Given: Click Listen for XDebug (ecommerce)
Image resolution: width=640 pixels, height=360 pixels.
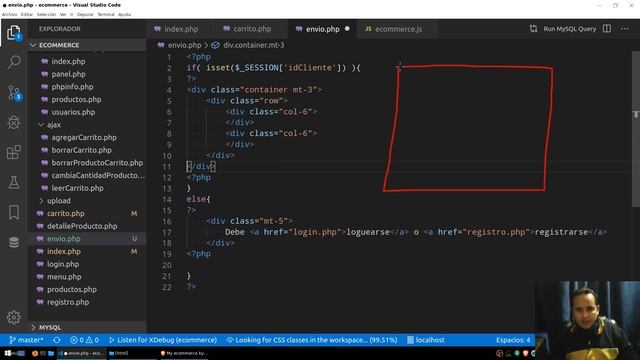Looking at the screenshot, I should point(163,340).
